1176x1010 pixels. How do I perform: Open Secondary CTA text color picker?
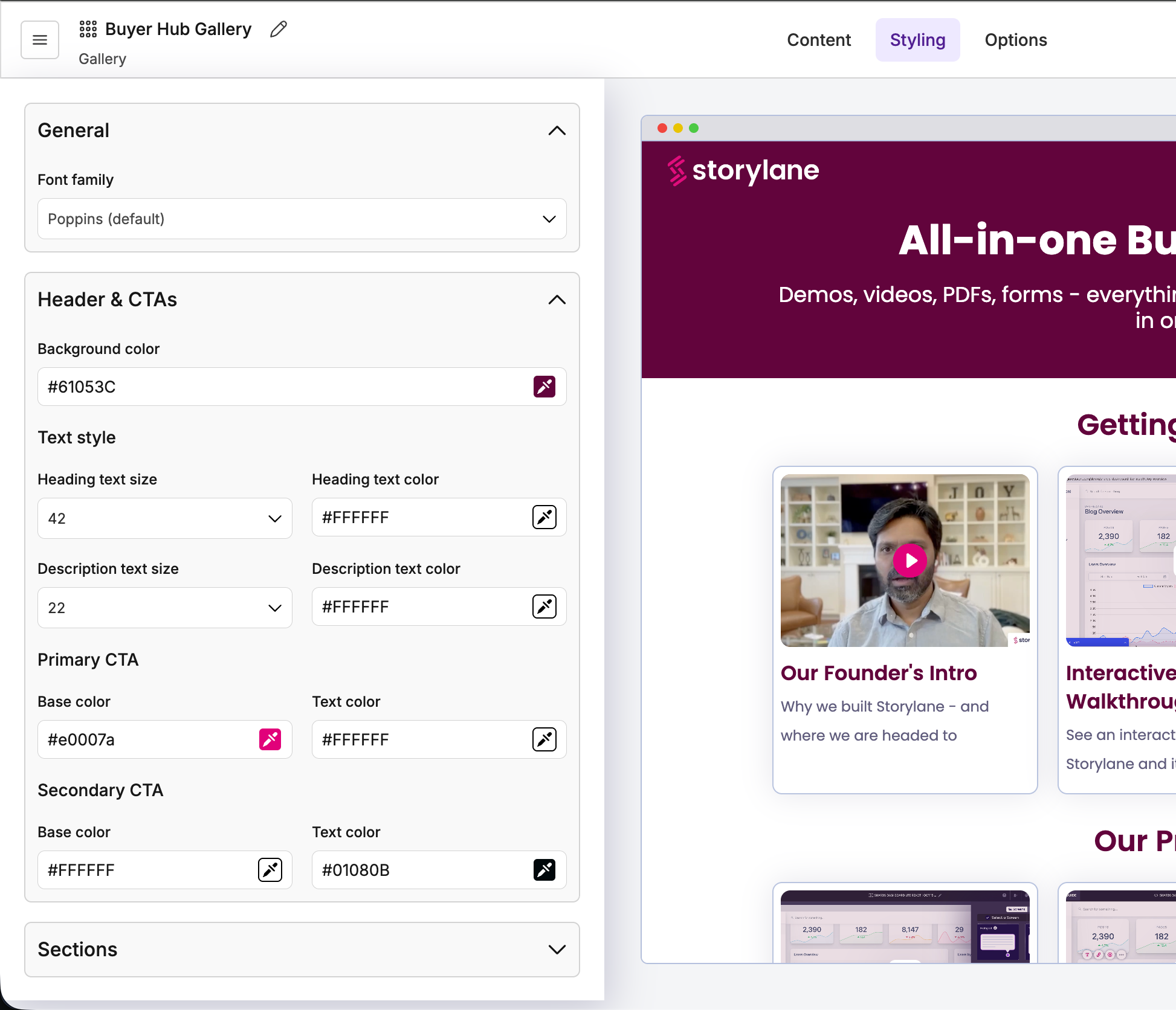tap(544, 870)
